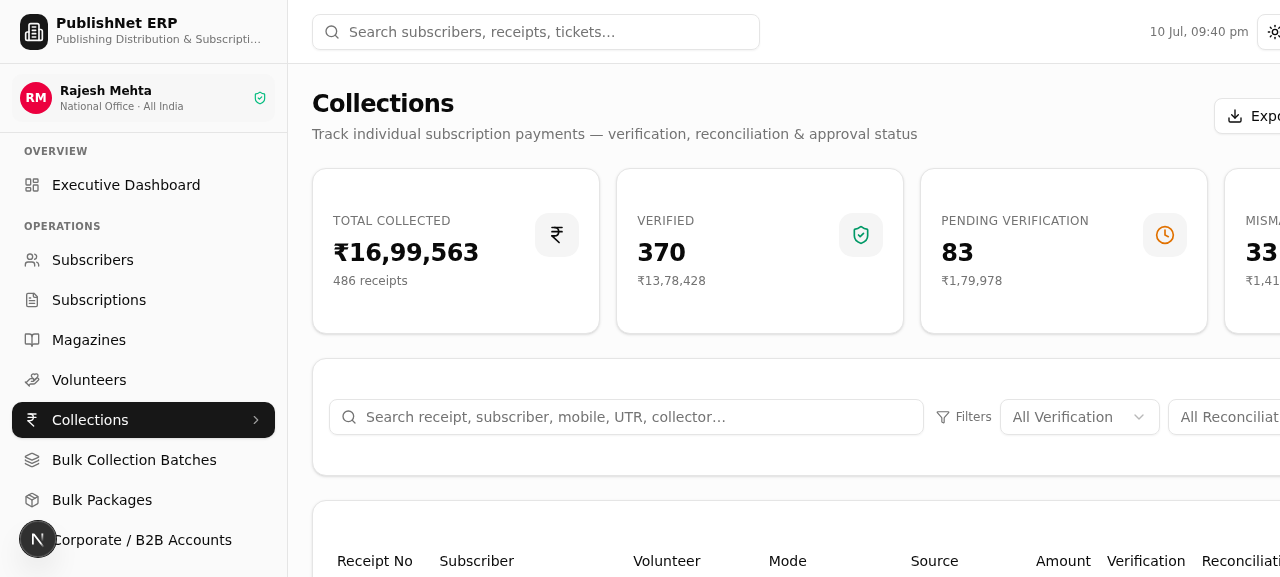The image size is (1280, 577).
Task: Click the Subscriptions document icon
Action: [32, 300]
